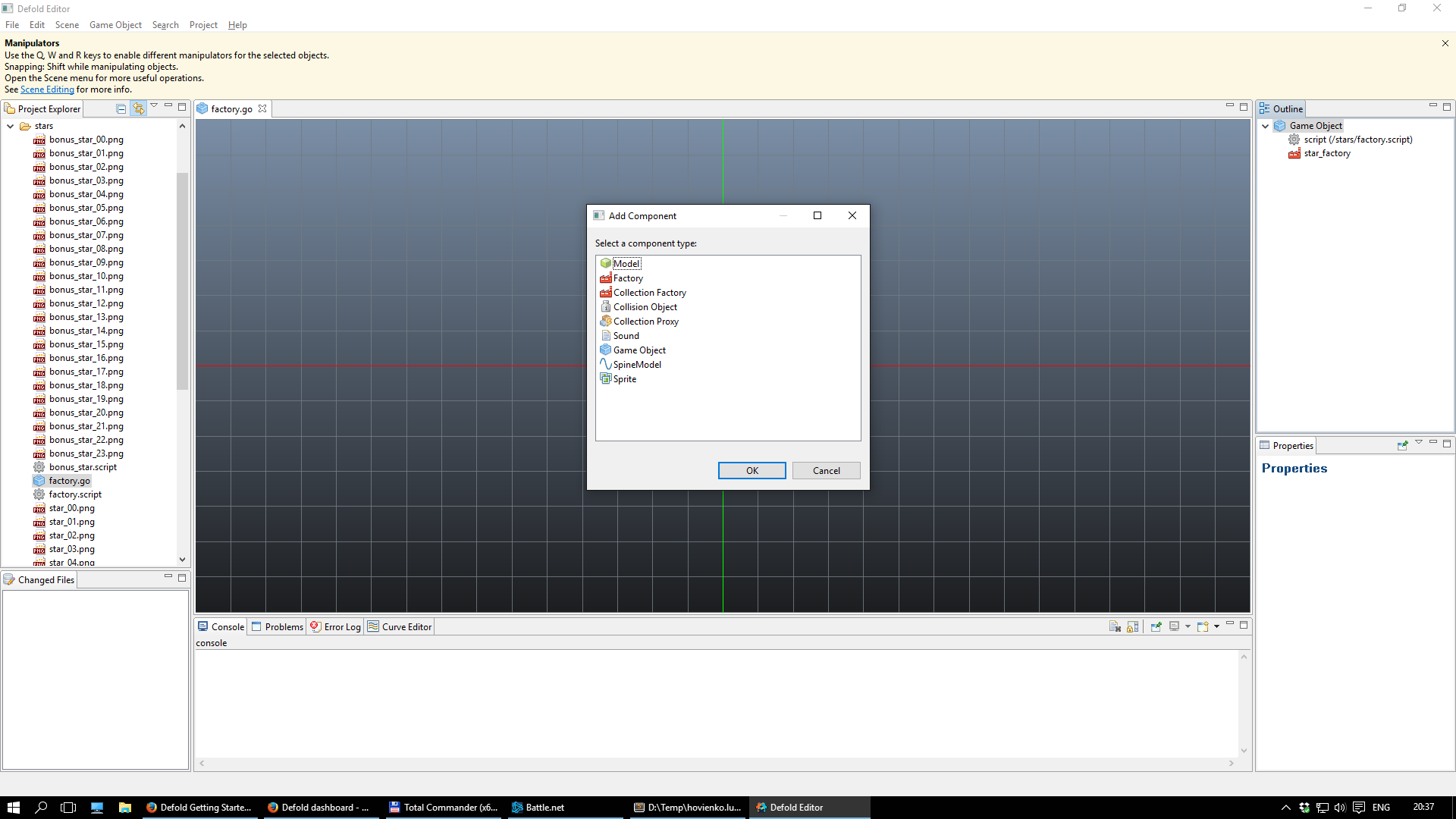
Task: Select Model component type
Action: coord(626,264)
